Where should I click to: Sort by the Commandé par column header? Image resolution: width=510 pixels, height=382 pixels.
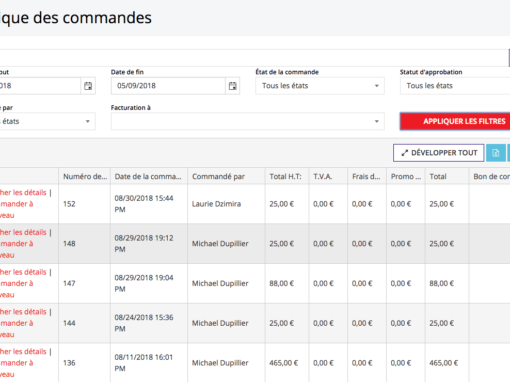point(226,176)
